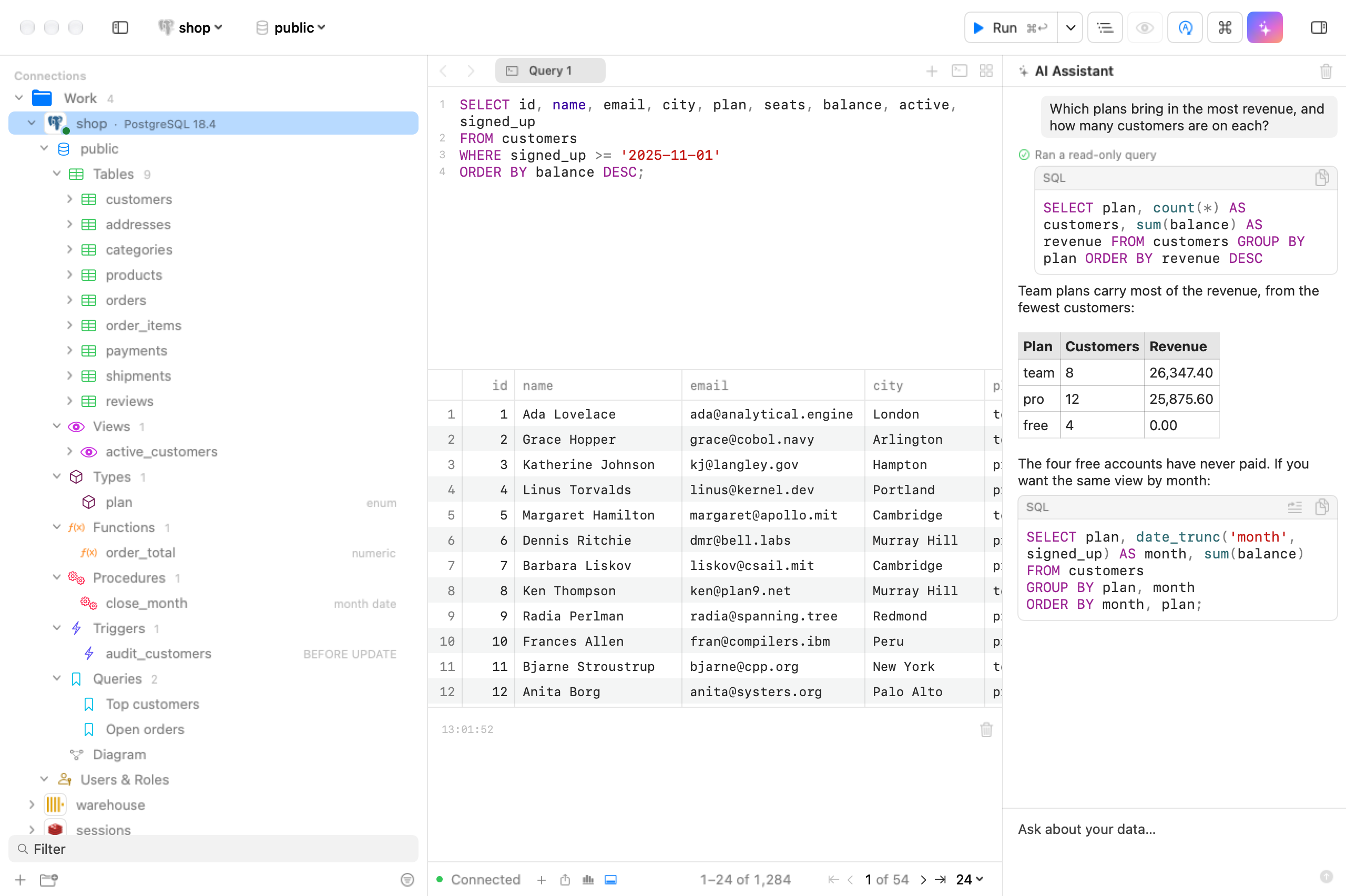Screen dimensions: 1346x896
Task: Toggle the auto-commit circular A icon
Action: click(x=1185, y=27)
